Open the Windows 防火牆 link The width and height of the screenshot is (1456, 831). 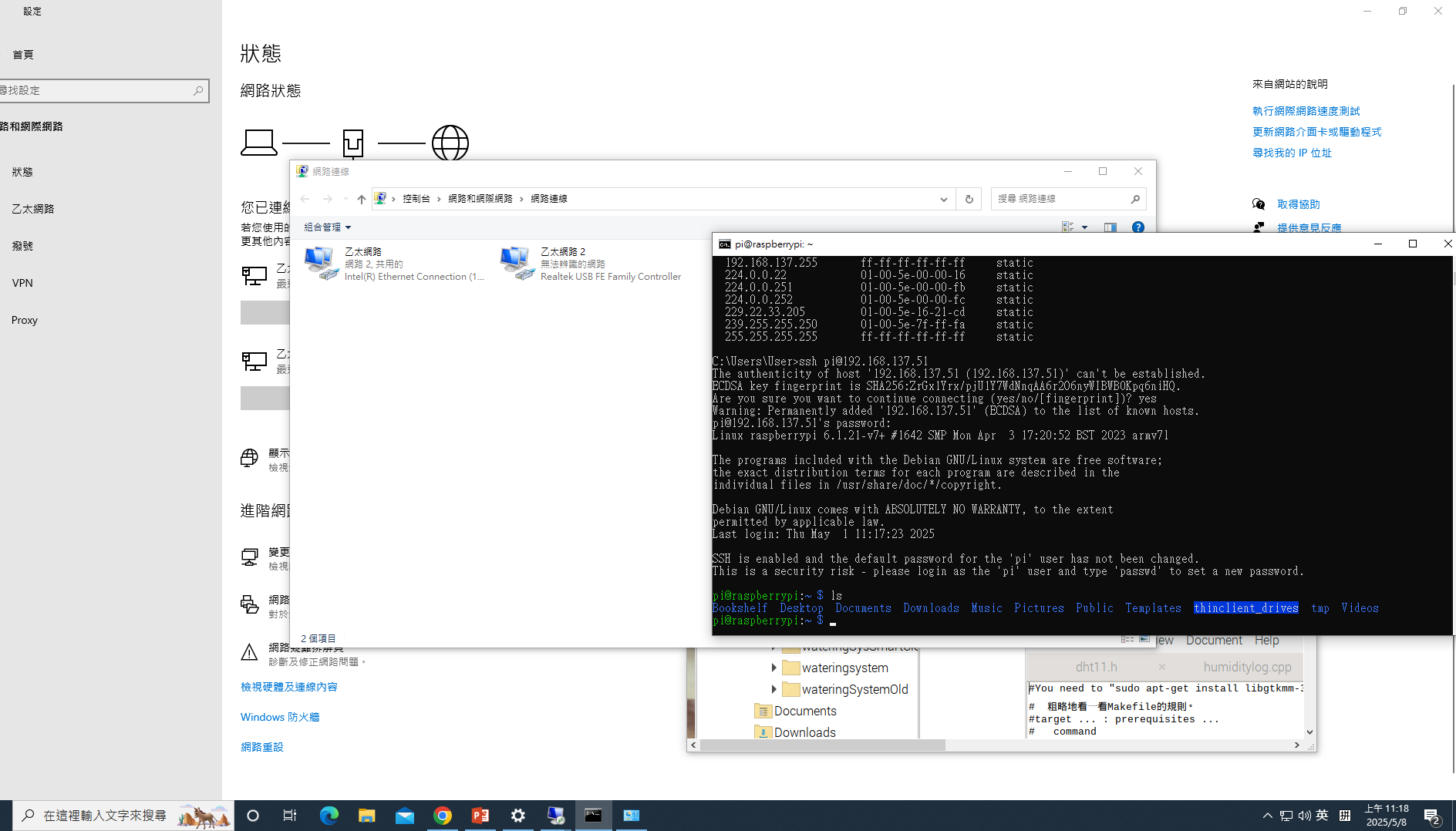pos(280,717)
